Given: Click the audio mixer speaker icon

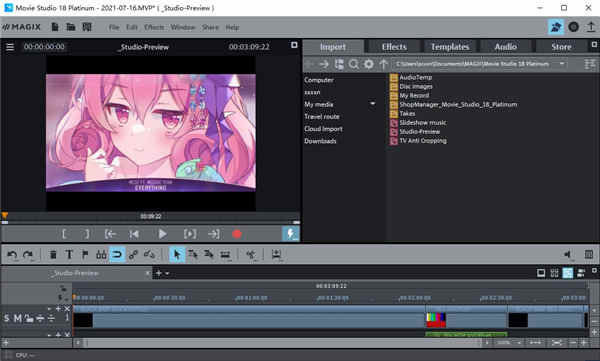Looking at the screenshot, I should click(568, 254).
